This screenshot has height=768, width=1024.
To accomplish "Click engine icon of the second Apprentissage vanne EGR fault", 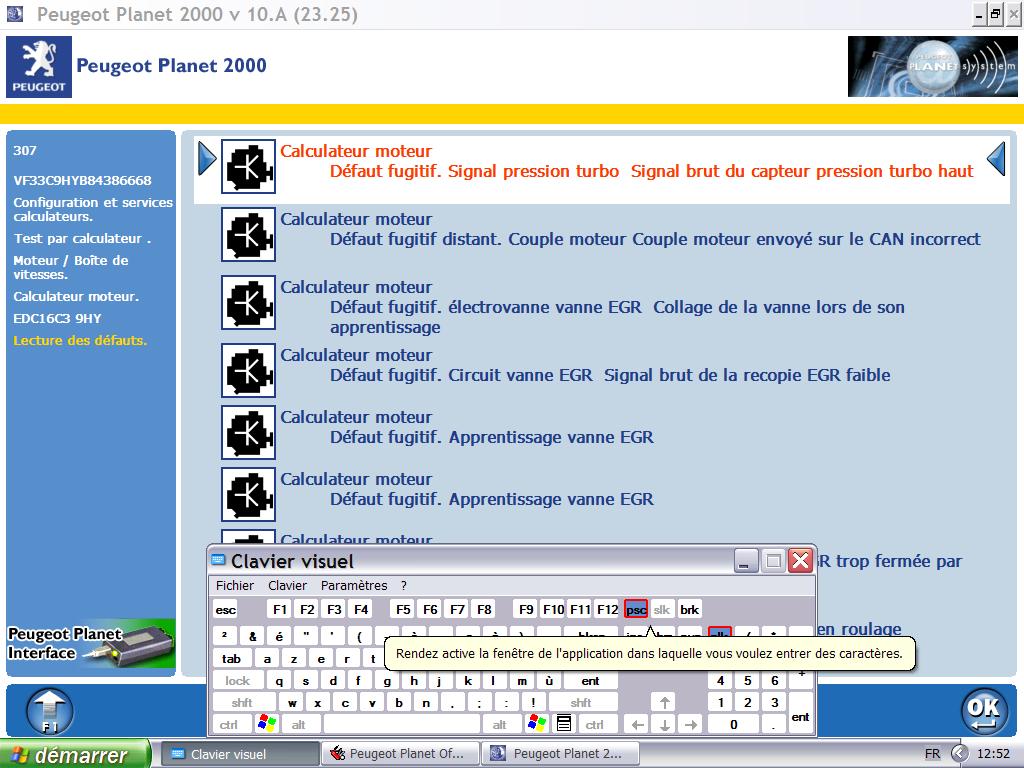I will (248, 494).
